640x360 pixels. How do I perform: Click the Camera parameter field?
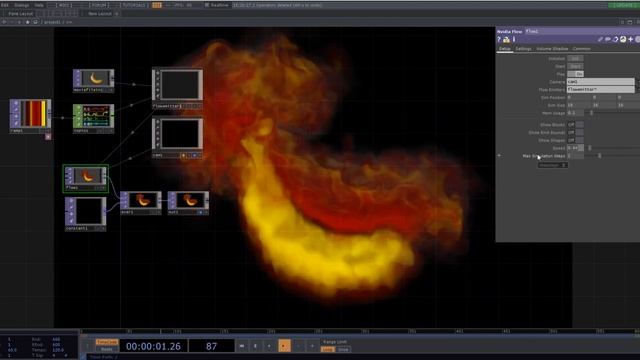click(x=600, y=82)
